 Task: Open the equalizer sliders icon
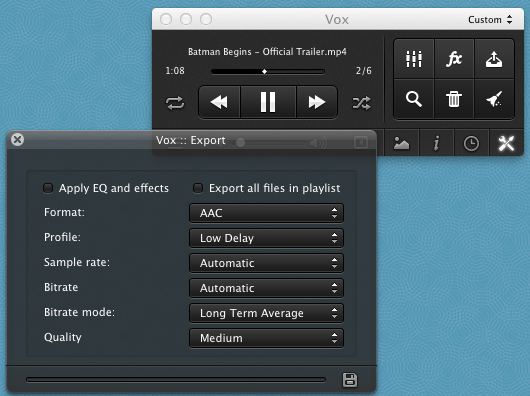(x=414, y=59)
